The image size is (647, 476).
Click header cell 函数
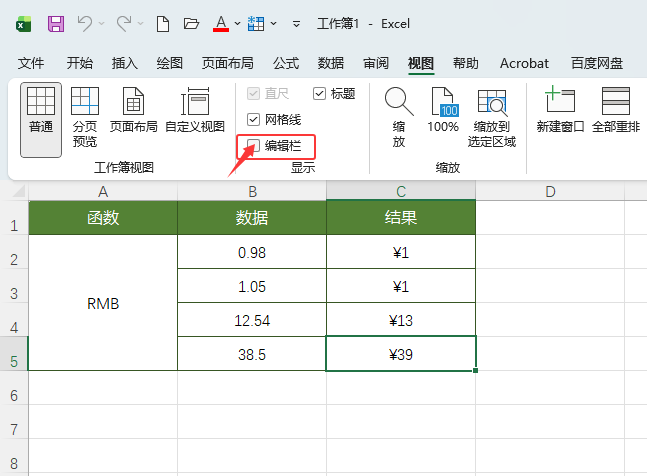pos(103,218)
